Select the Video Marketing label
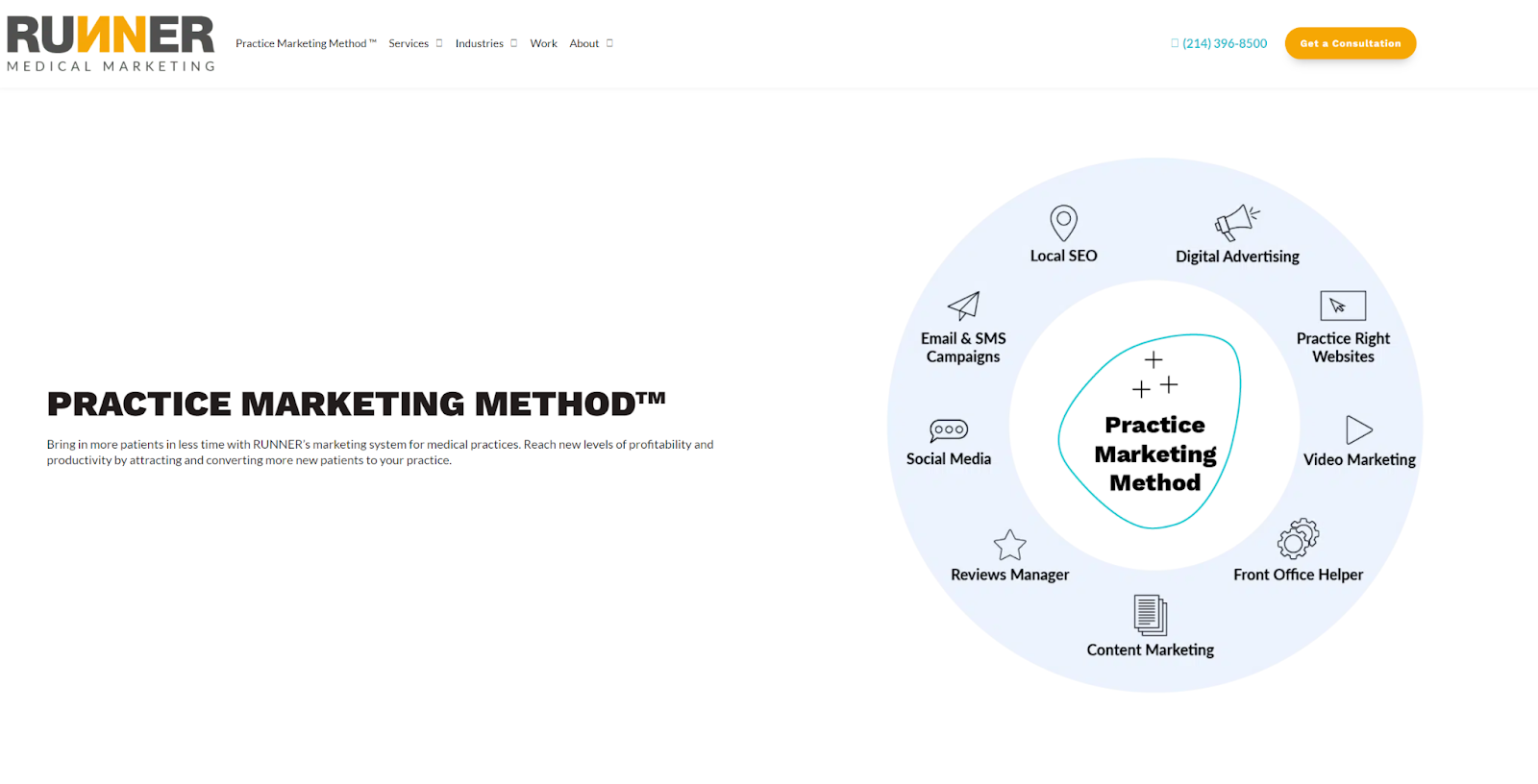This screenshot has width=1538, height=784. pos(1359,459)
